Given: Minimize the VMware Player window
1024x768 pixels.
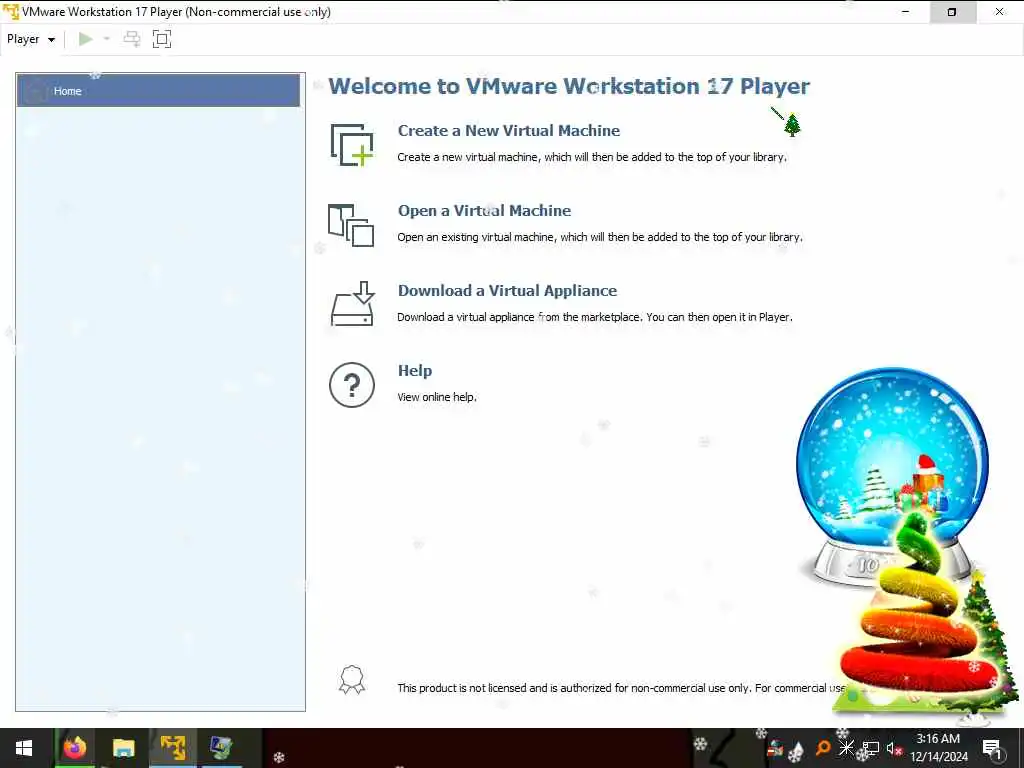Looking at the screenshot, I should pos(906,12).
